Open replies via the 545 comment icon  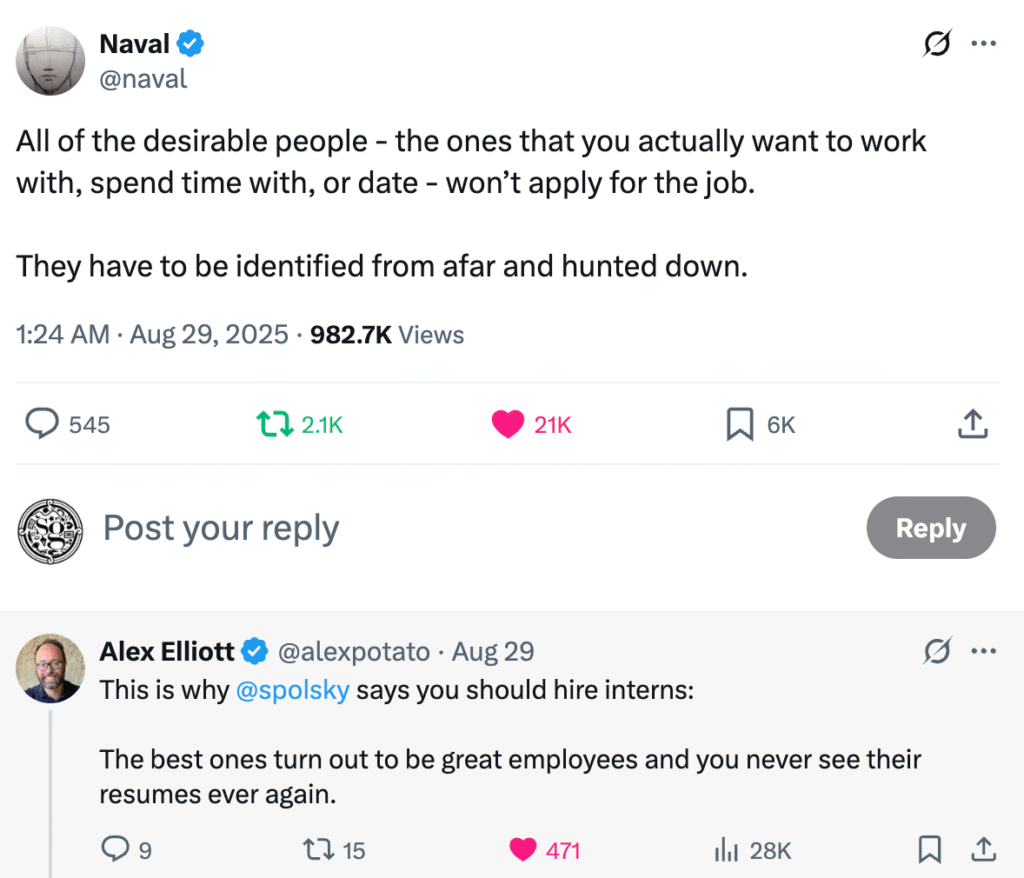(x=42, y=423)
